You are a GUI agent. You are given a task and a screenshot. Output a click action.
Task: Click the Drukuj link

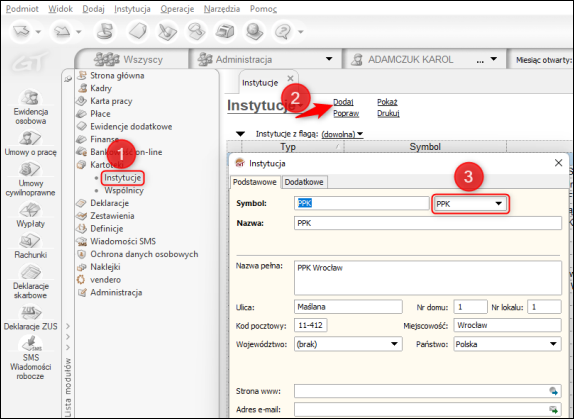coord(388,113)
